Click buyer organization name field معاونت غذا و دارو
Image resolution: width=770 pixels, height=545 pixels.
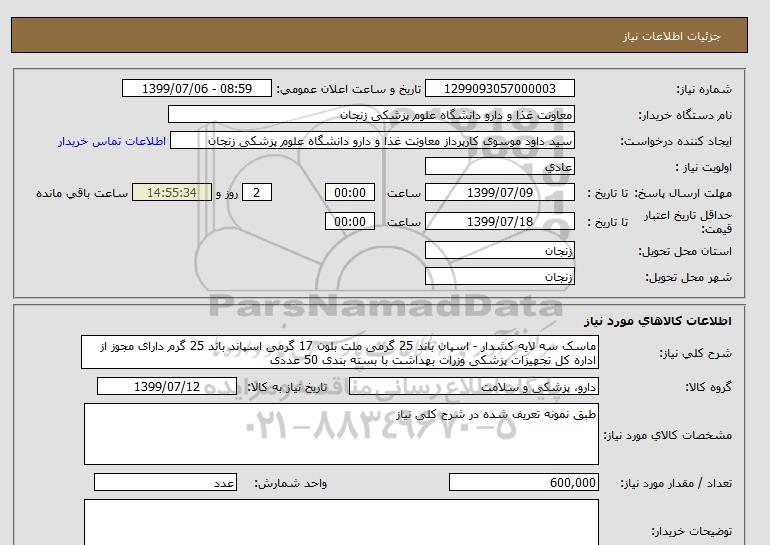pyautogui.click(x=371, y=114)
